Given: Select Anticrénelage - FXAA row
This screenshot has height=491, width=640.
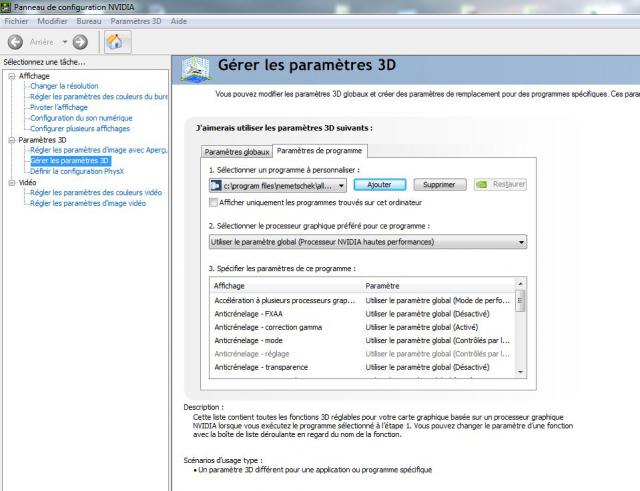Looking at the screenshot, I should pos(362,314).
